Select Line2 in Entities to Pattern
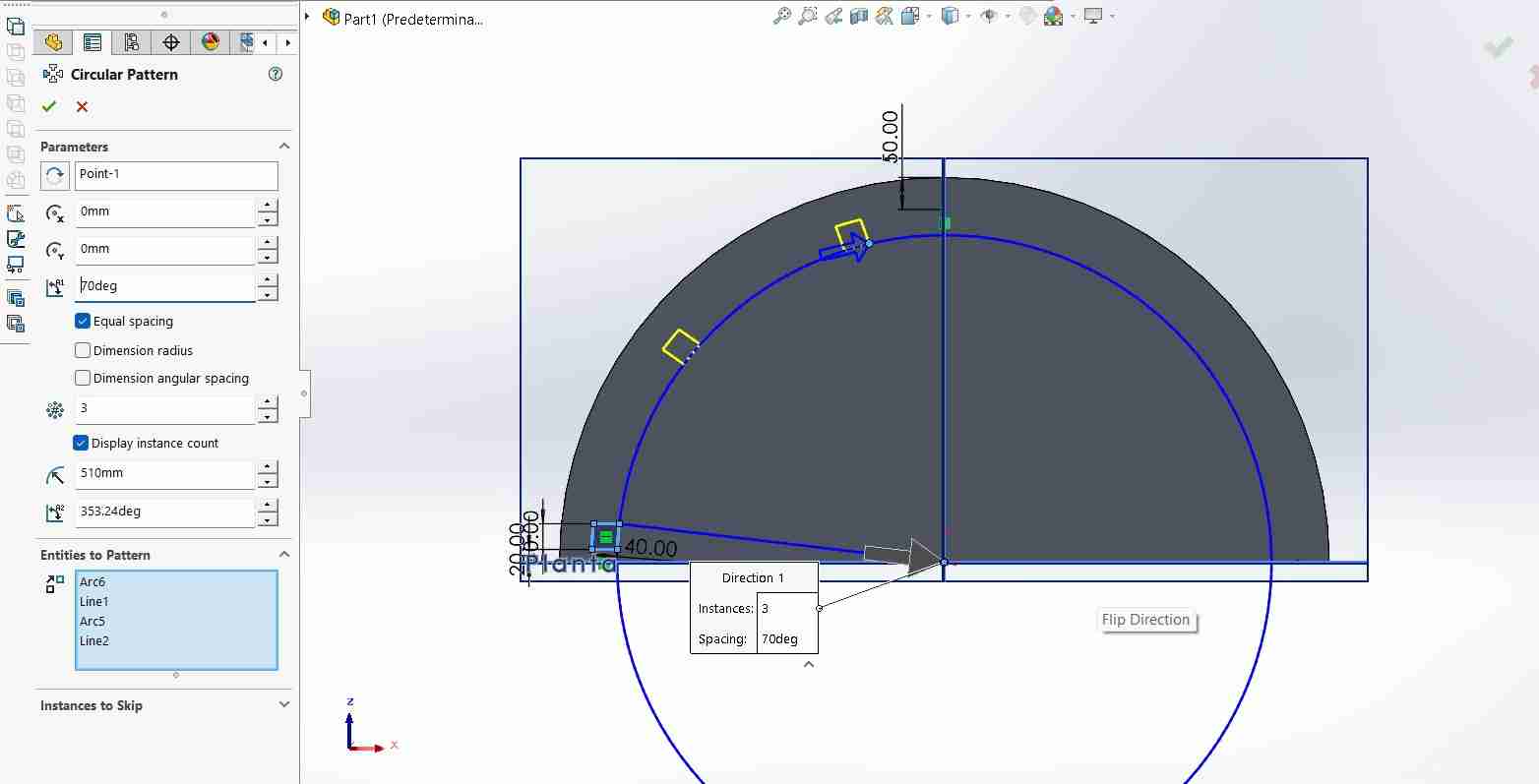The width and height of the screenshot is (1539, 784). [94, 641]
